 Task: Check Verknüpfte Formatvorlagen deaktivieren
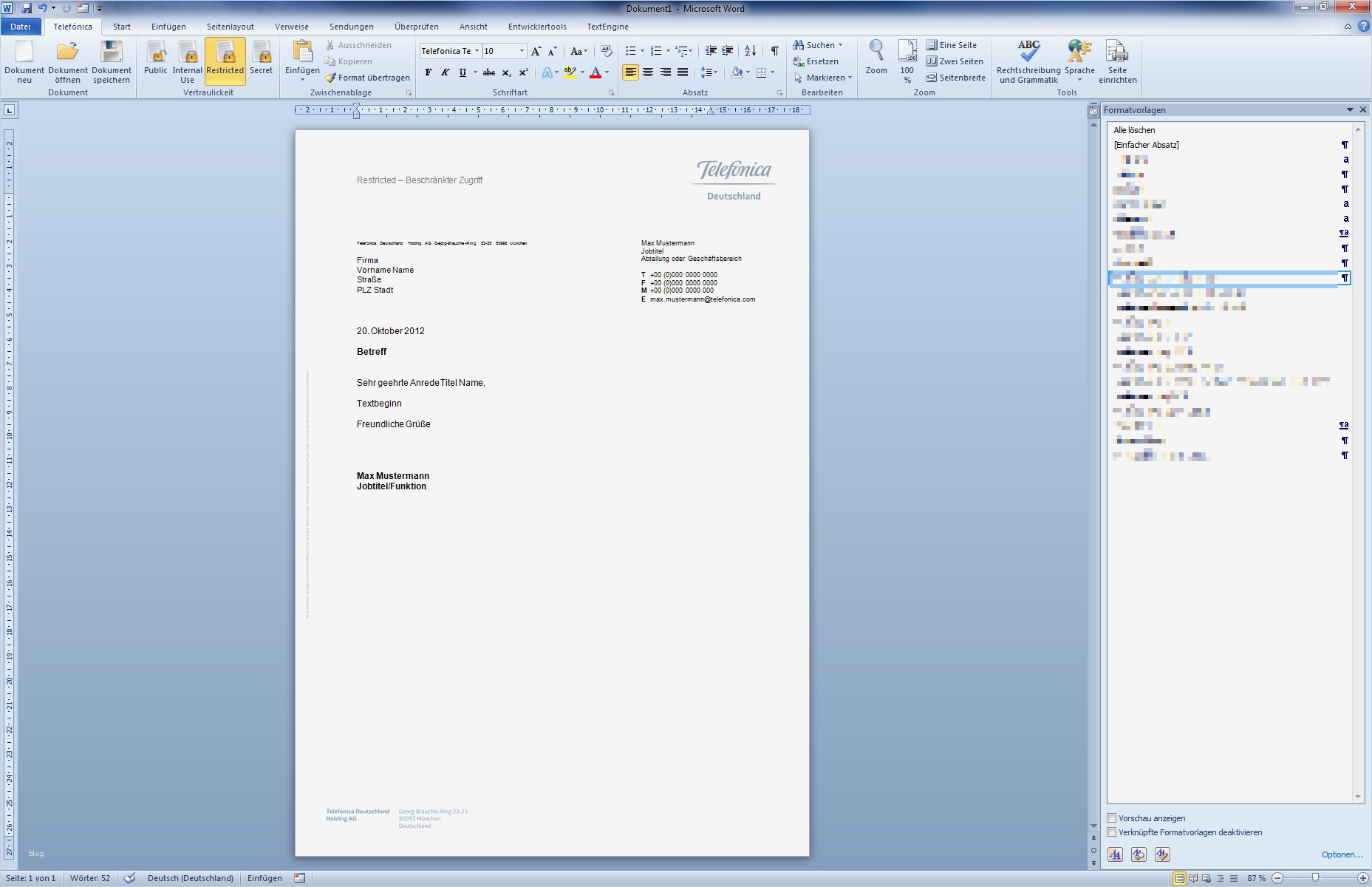point(1112,832)
